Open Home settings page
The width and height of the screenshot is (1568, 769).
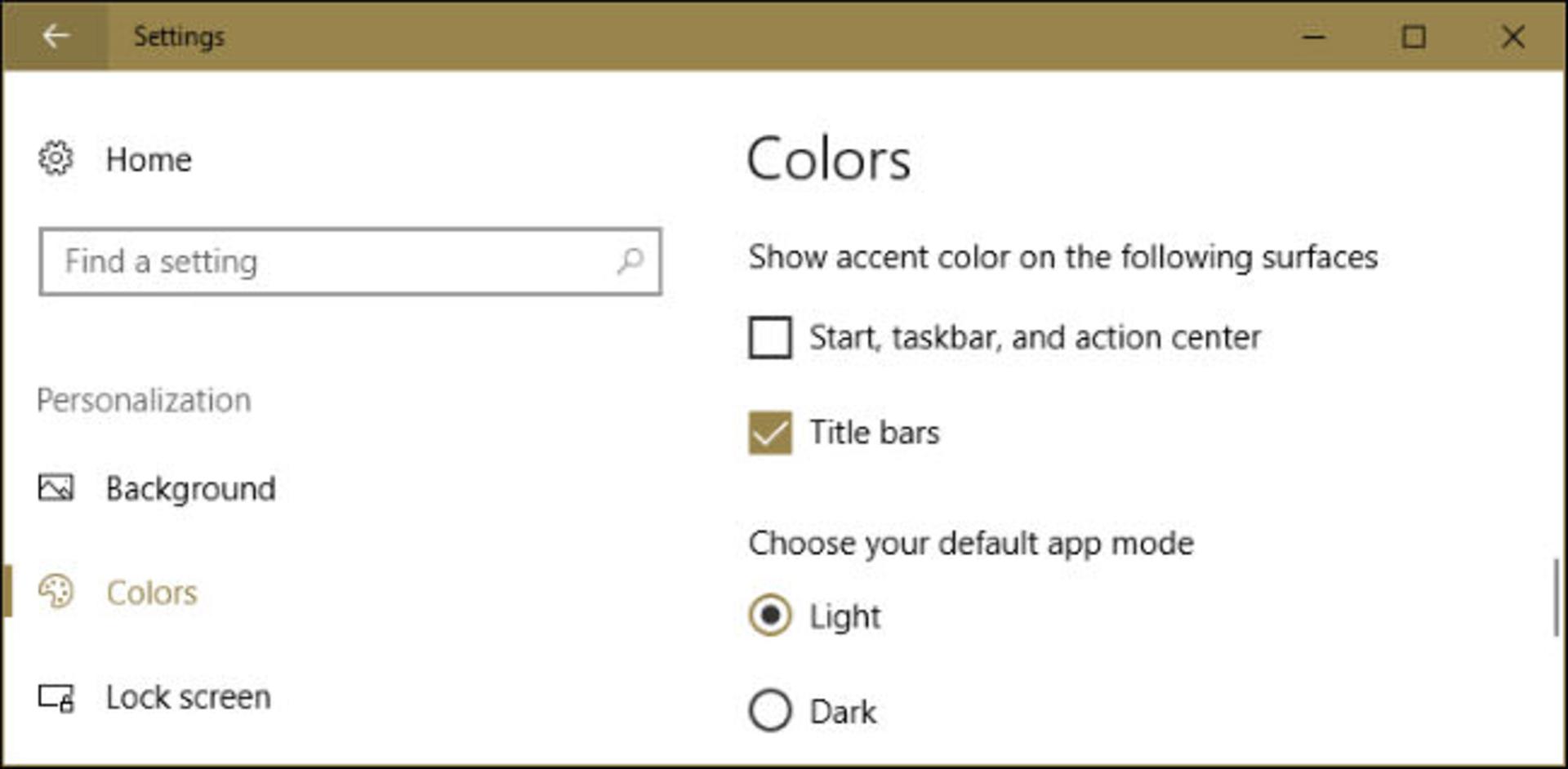point(149,160)
